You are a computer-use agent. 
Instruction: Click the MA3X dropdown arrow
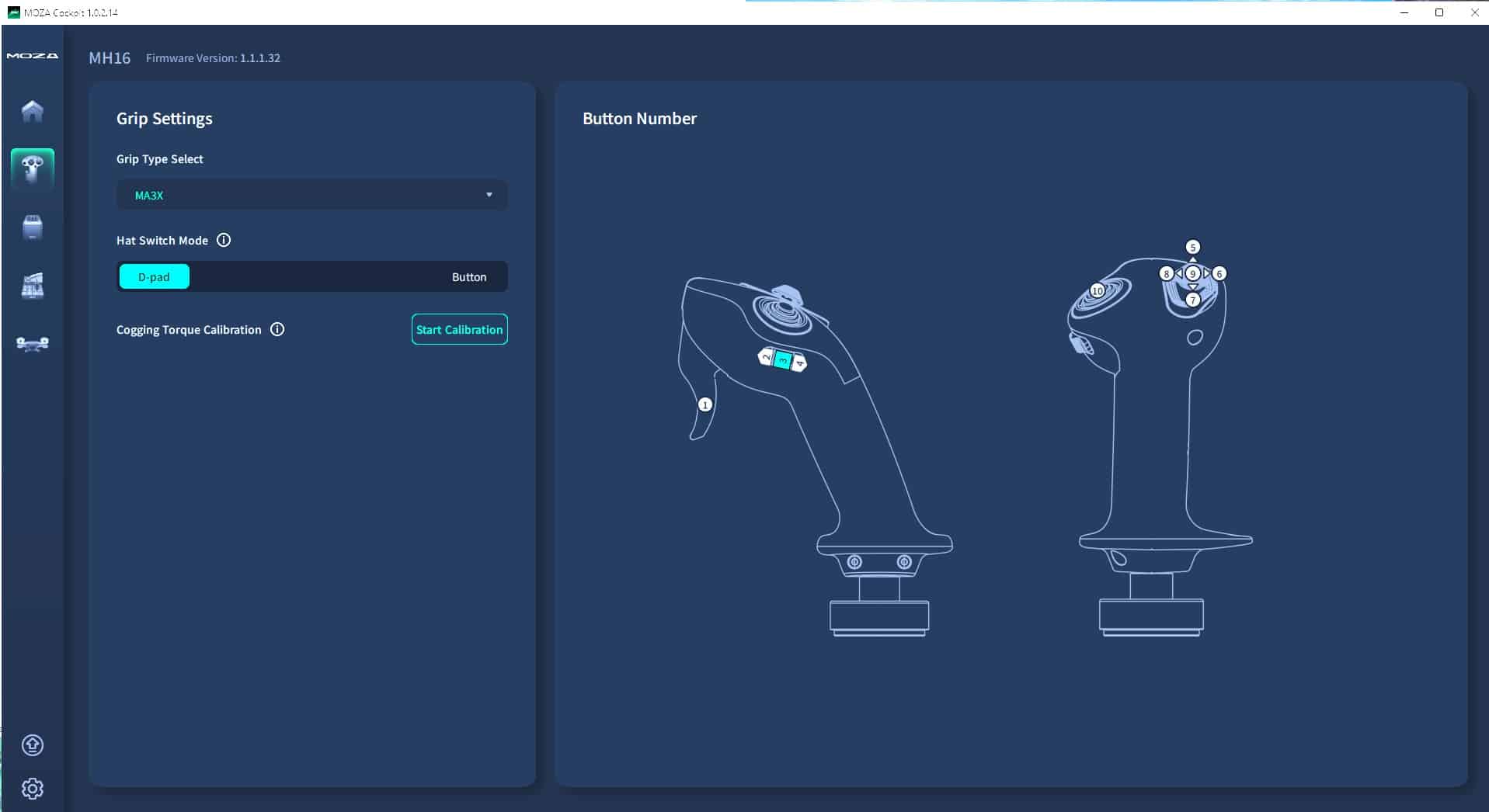[489, 195]
